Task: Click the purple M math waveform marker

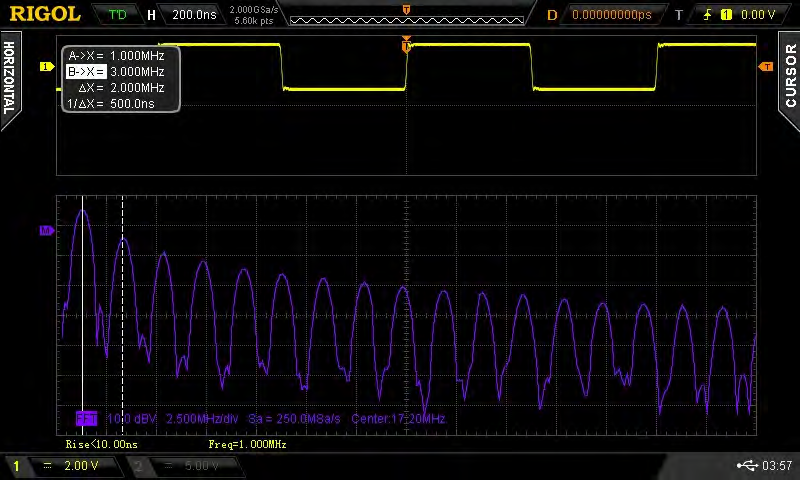Action: point(46,231)
